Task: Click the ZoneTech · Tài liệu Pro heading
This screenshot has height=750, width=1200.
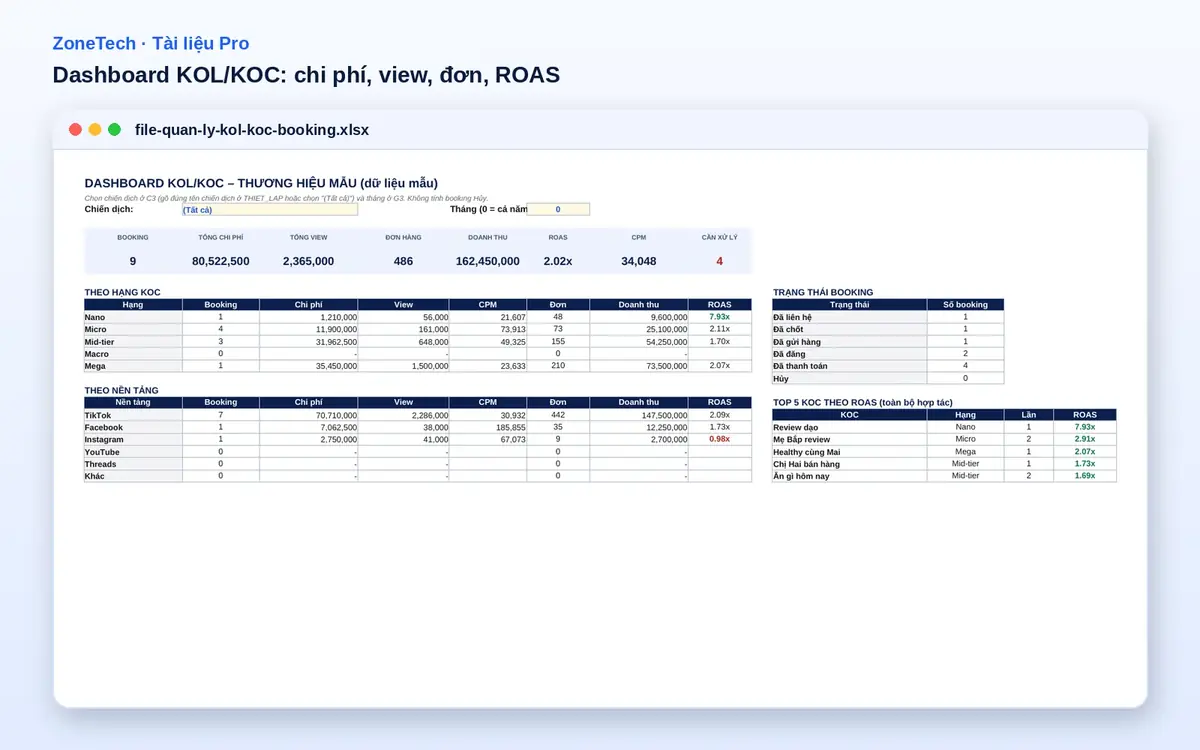Action: click(x=151, y=44)
